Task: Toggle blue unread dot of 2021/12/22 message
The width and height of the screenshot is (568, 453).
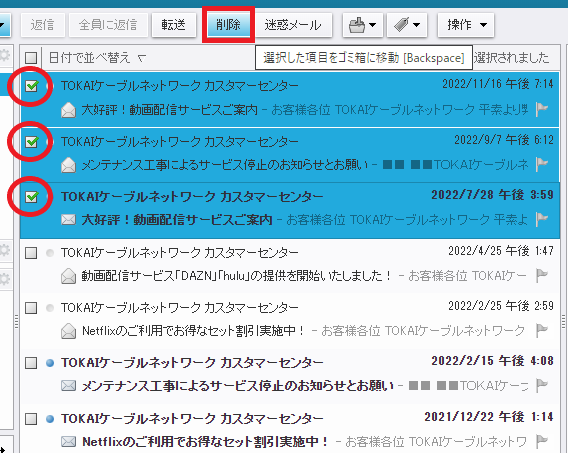Action: (50, 419)
